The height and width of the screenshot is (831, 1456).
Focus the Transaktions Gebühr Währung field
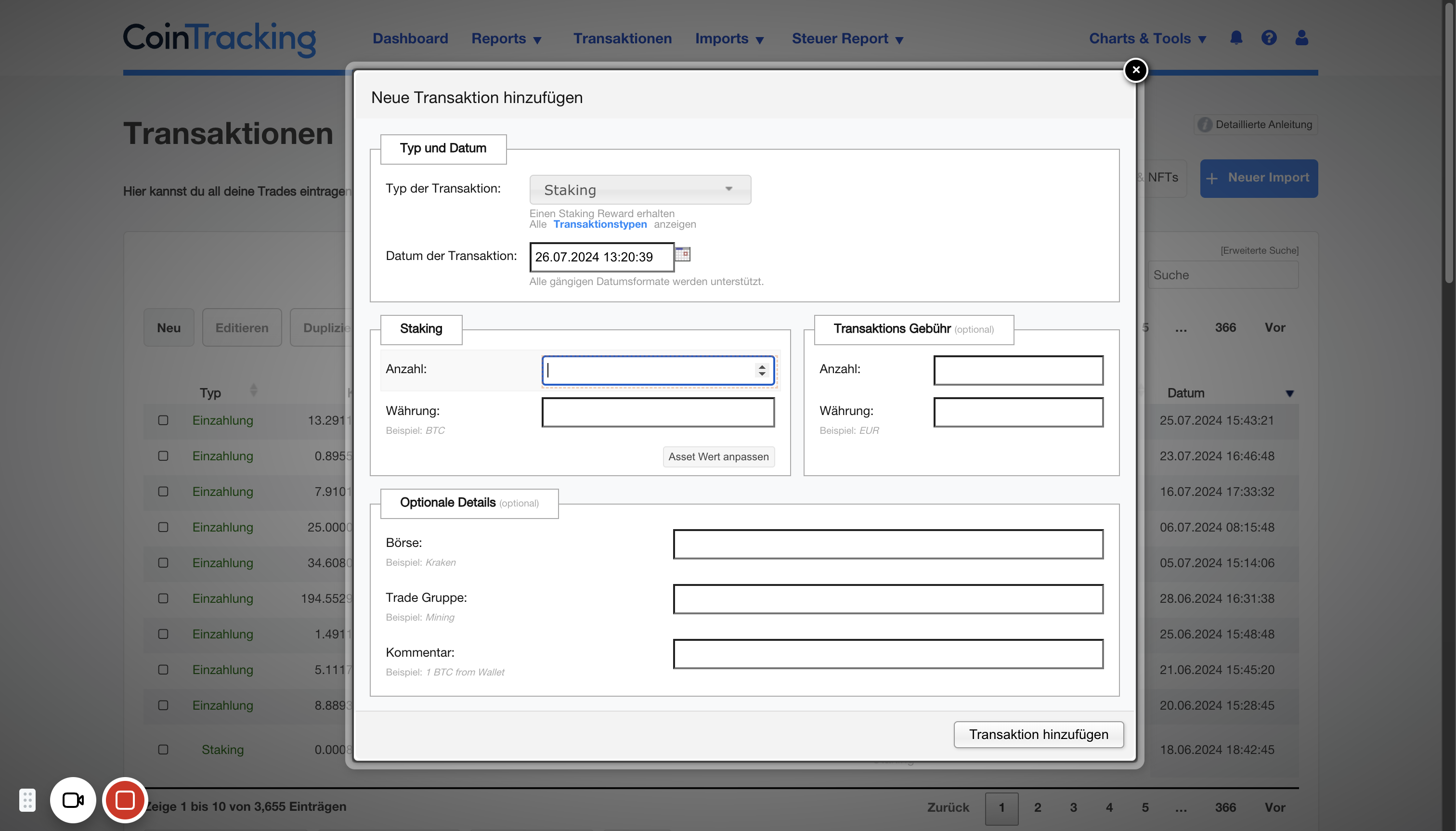coord(1018,412)
